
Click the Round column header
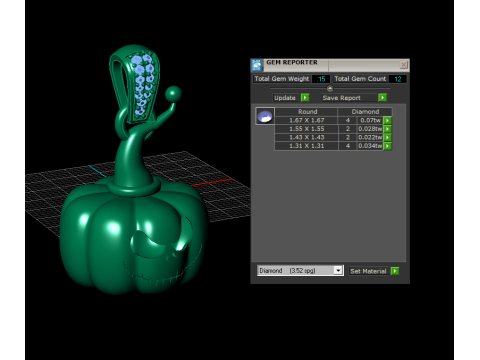tap(306, 112)
